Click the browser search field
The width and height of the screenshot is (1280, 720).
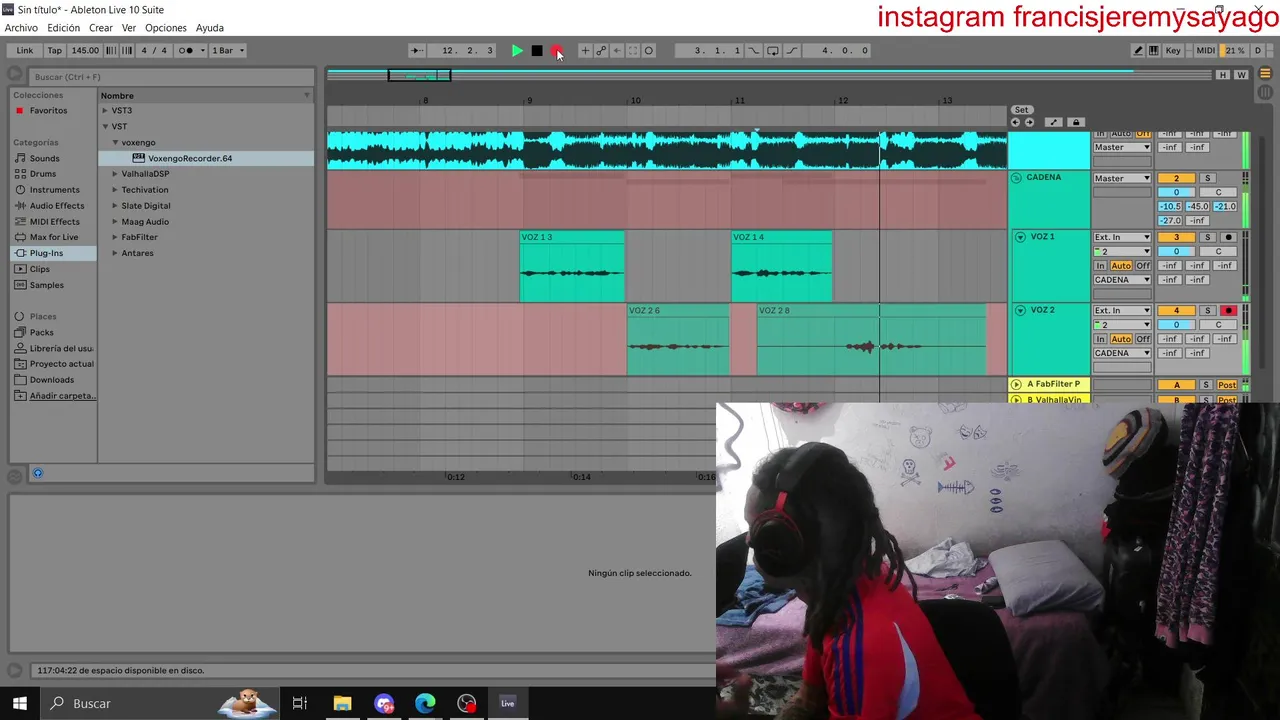click(170, 77)
